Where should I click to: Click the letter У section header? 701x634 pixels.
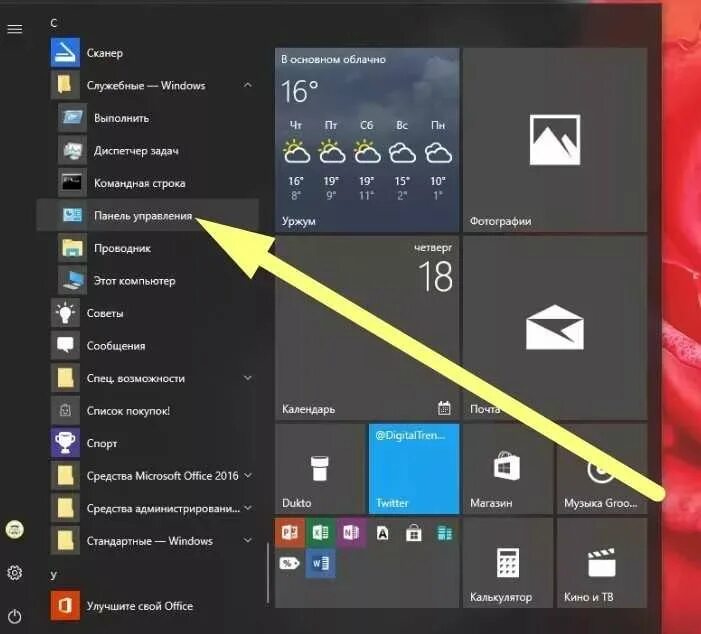click(54, 575)
